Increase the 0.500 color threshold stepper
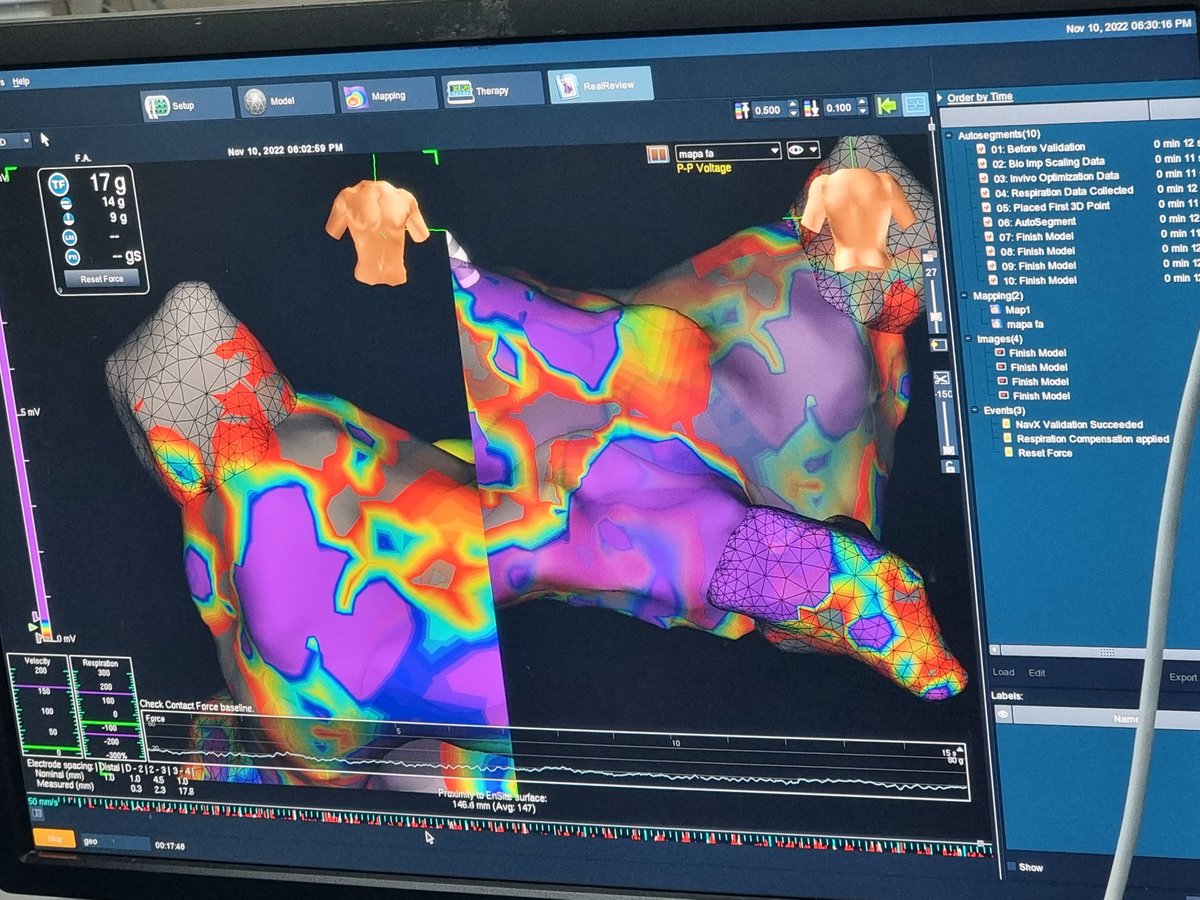Screen dimensions: 1200x900 (792, 104)
